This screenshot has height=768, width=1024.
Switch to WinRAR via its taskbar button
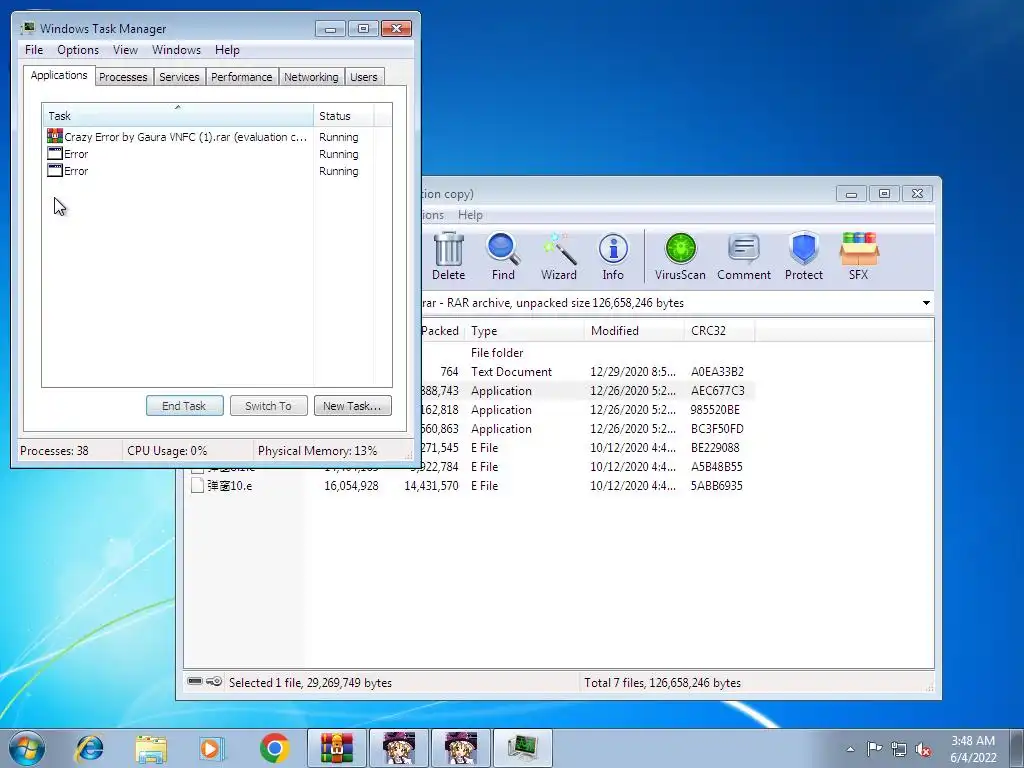pyautogui.click(x=337, y=748)
